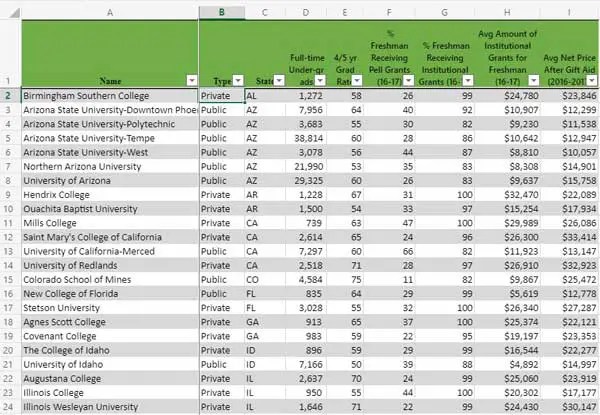The height and width of the screenshot is (415, 600).
Task: Click cell Ouachita Baptist University
Action: pyautogui.click(x=110, y=209)
